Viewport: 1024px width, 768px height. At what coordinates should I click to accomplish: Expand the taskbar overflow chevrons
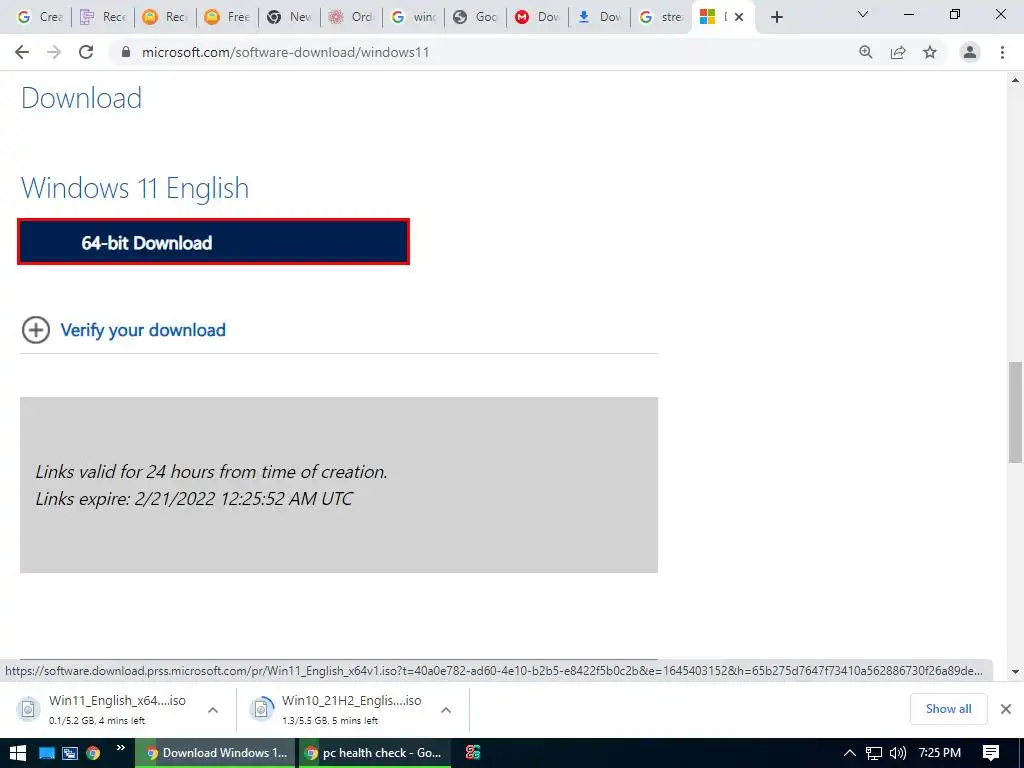(x=120, y=748)
